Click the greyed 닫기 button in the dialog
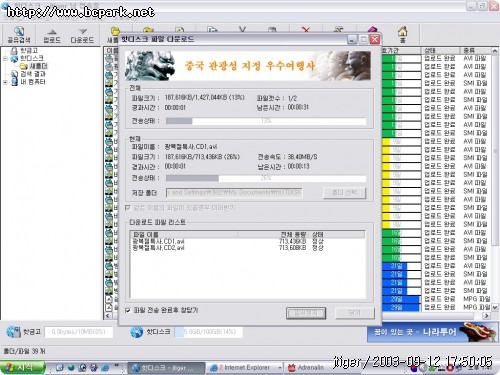The height and width of the screenshot is (375, 500). (x=355, y=313)
